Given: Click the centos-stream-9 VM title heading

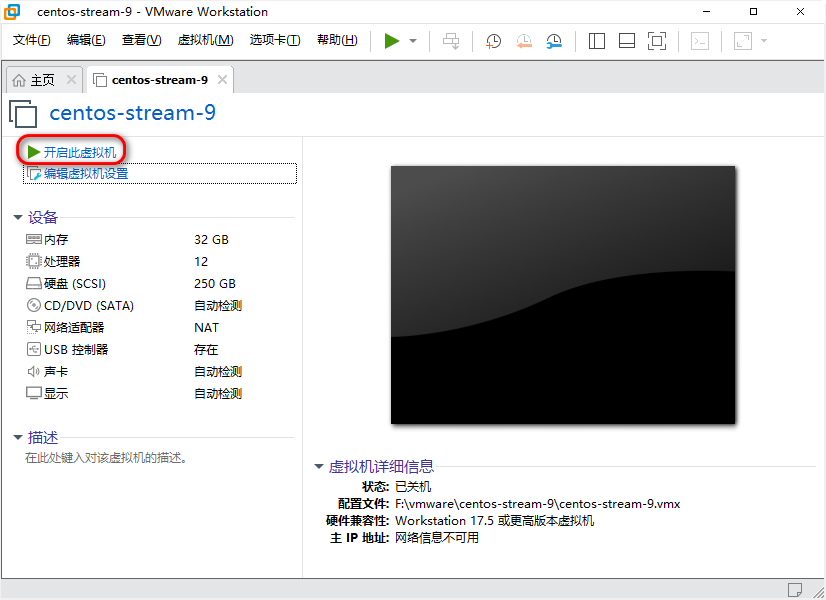Looking at the screenshot, I should coord(132,113).
